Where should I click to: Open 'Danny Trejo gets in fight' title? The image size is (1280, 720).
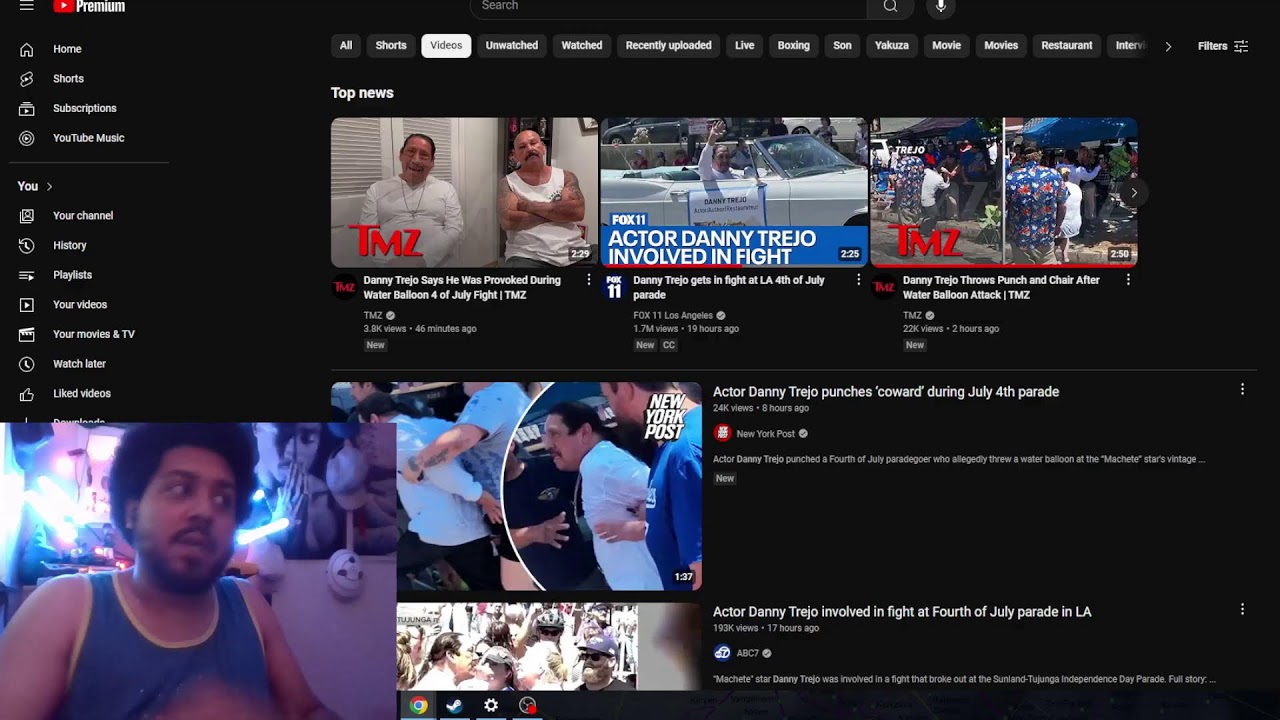pyautogui.click(x=729, y=288)
